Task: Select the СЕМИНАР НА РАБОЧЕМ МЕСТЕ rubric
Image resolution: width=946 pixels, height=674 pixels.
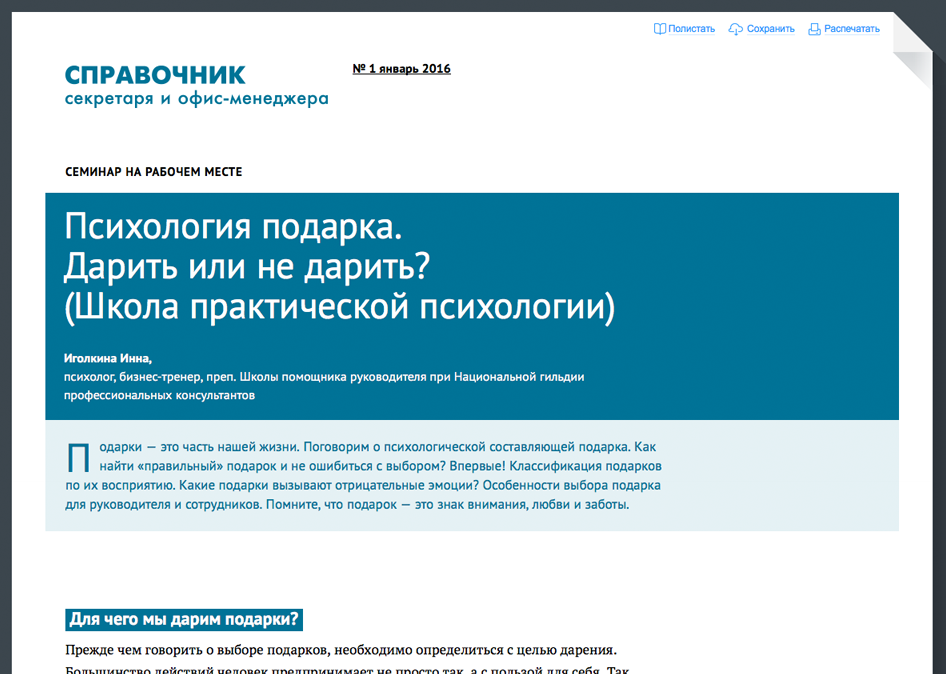Action: (x=153, y=172)
